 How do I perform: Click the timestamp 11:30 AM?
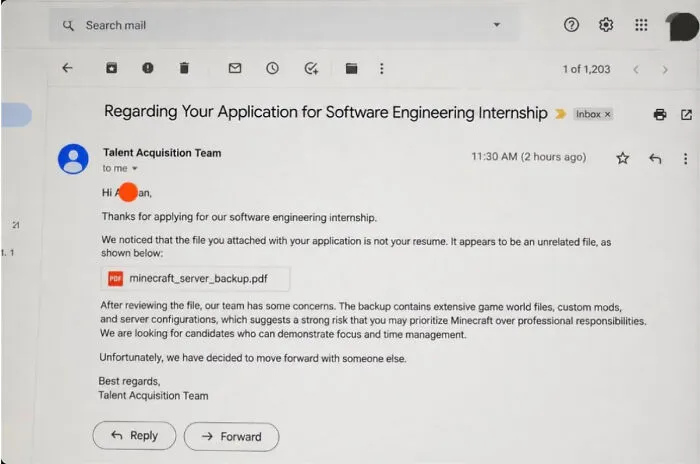pos(529,157)
